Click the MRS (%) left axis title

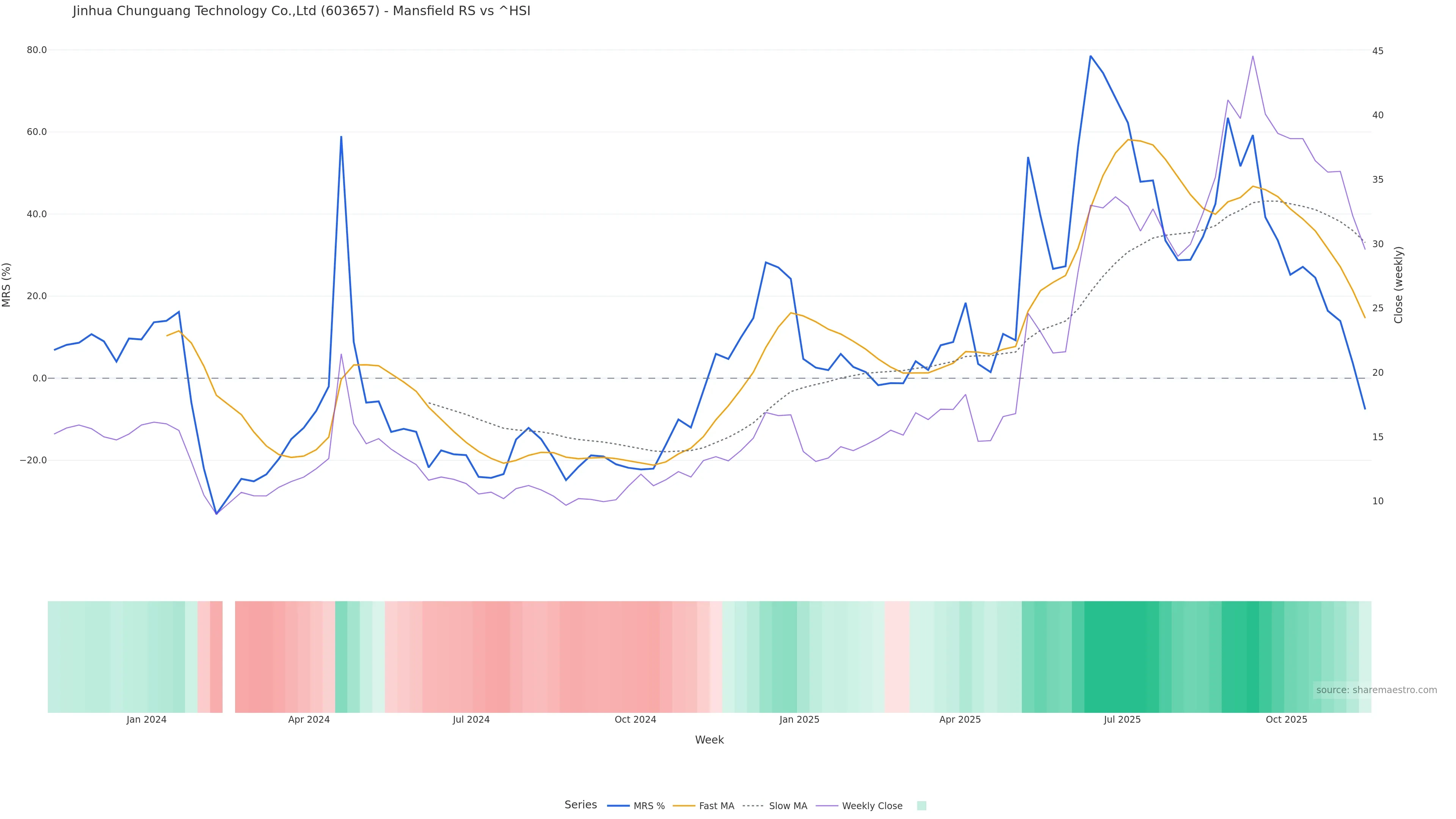point(7,285)
